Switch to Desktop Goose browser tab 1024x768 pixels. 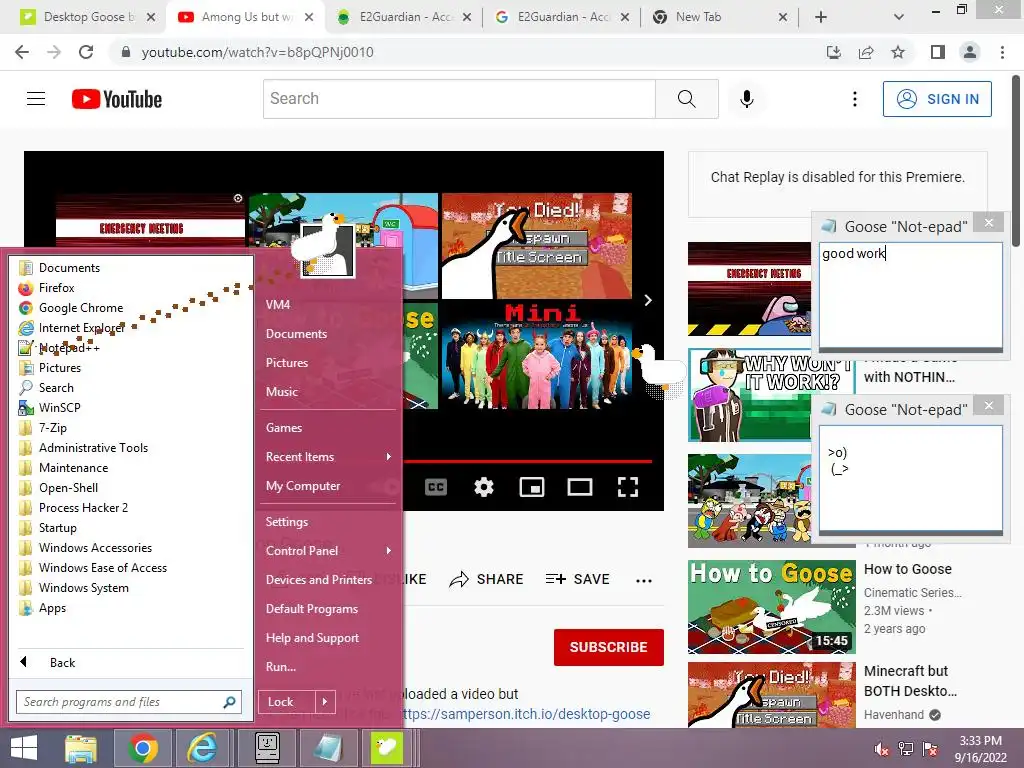pos(87,17)
